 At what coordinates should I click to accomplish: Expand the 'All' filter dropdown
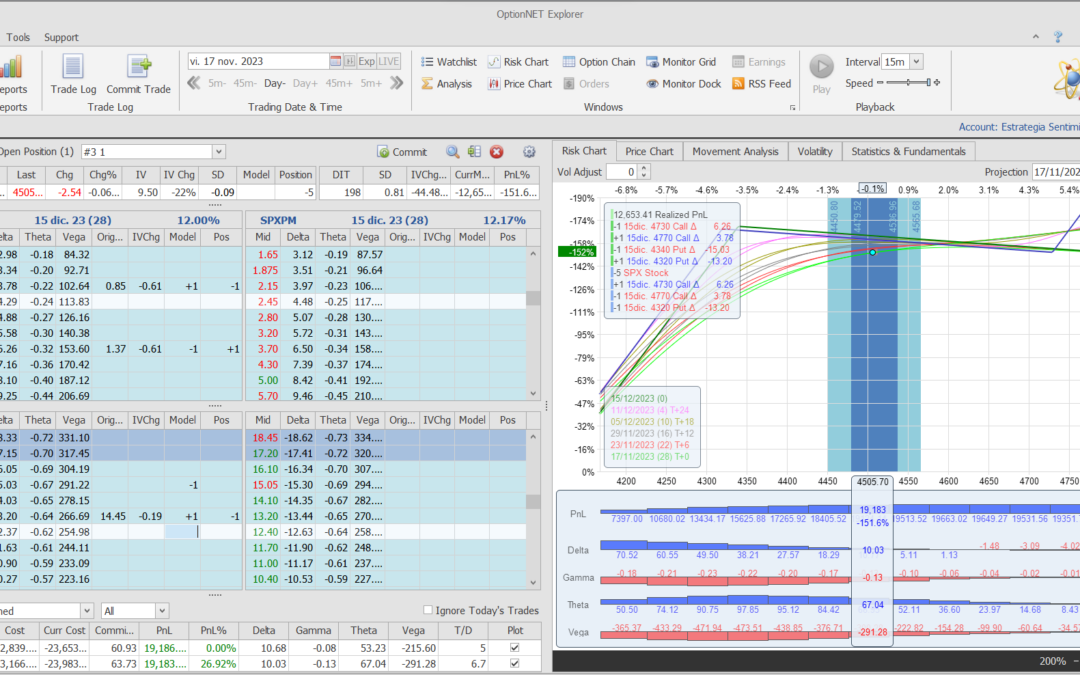(x=162, y=611)
